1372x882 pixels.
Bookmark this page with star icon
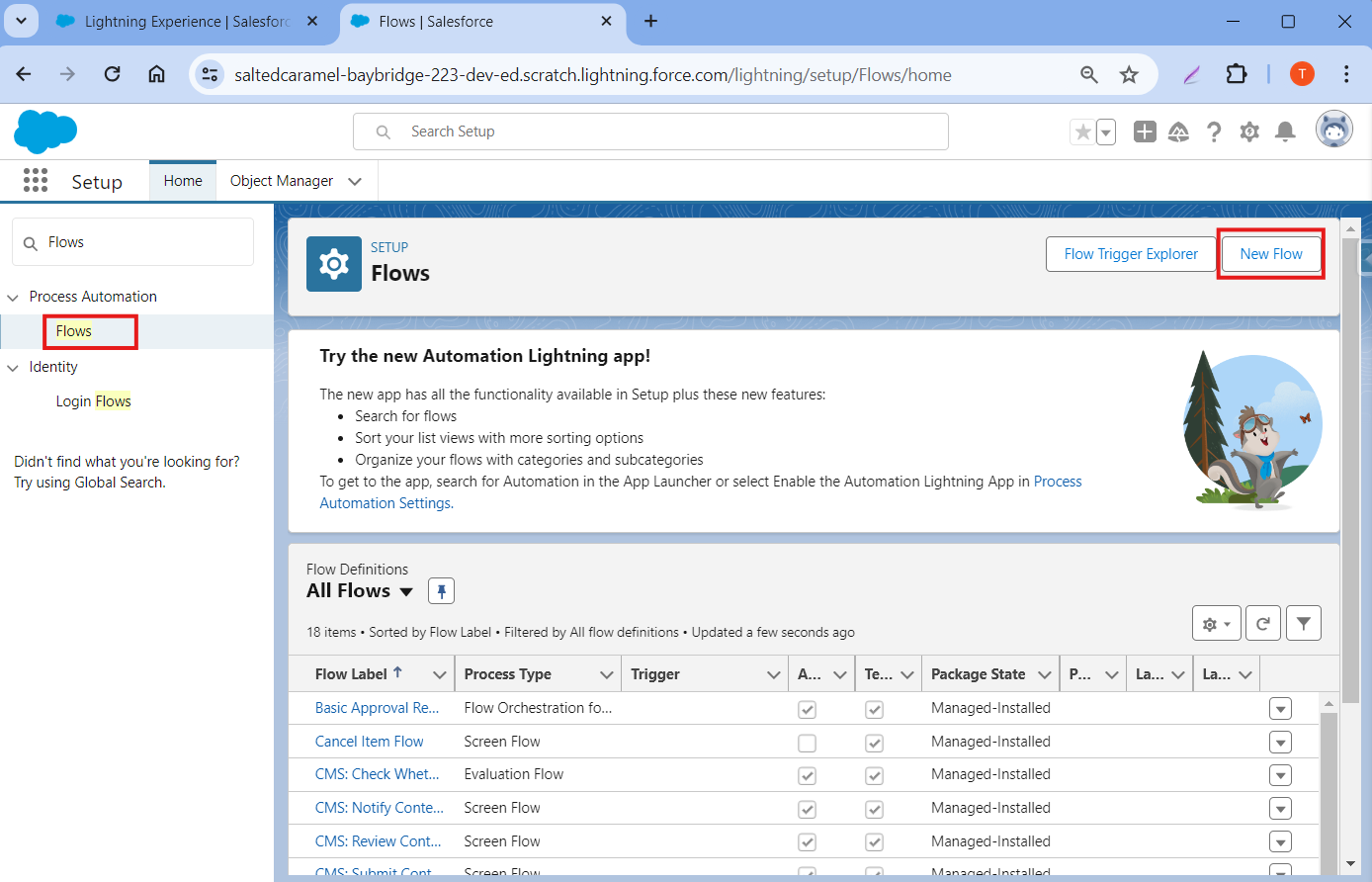tap(1129, 74)
